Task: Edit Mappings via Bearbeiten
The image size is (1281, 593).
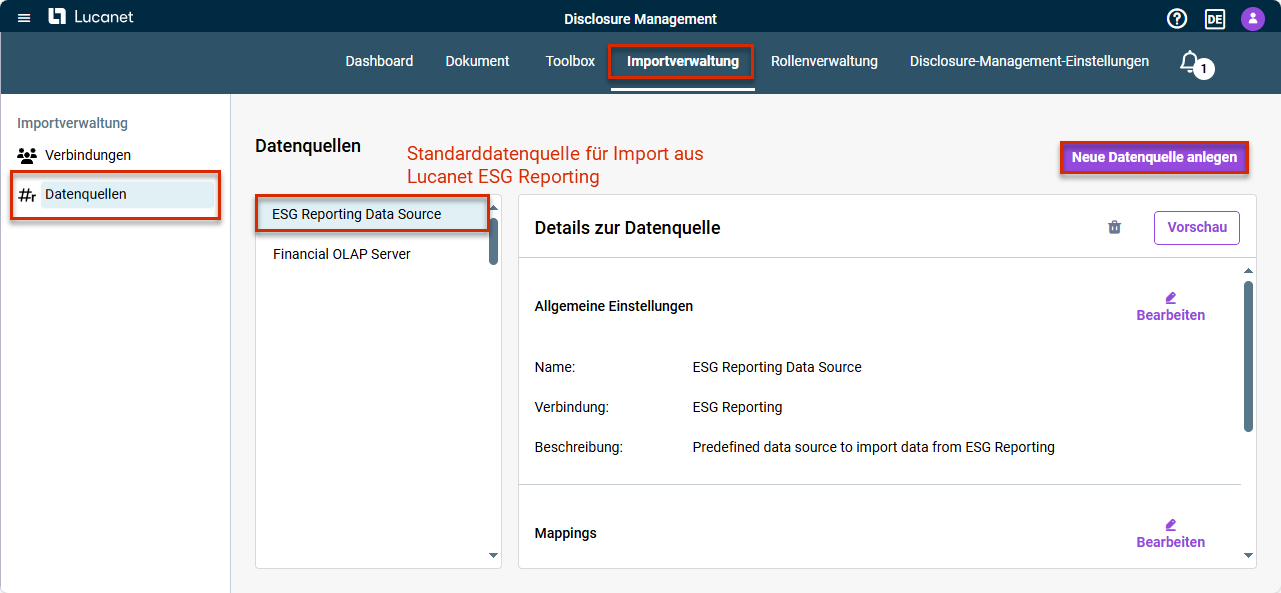Action: point(1170,534)
